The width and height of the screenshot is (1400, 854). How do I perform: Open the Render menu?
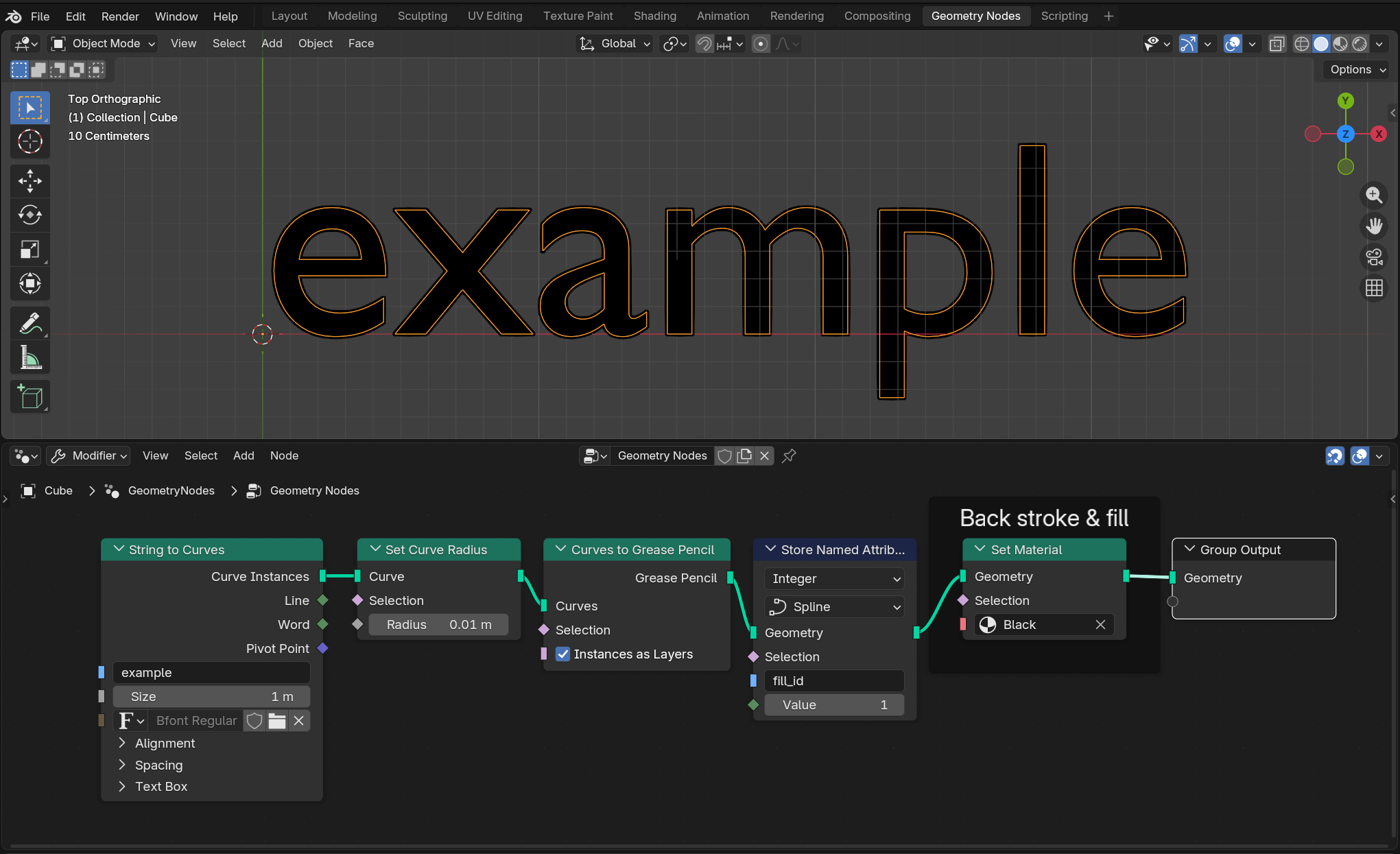(120, 16)
